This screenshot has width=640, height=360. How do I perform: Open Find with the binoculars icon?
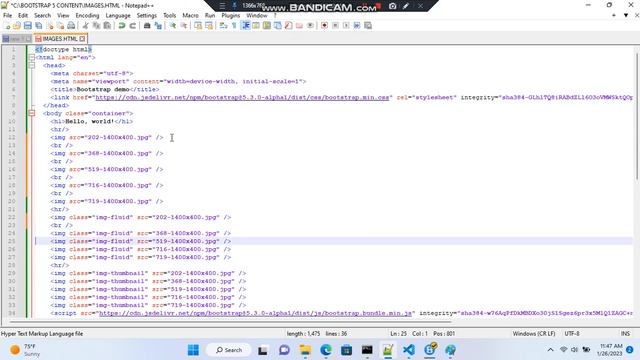147,26
